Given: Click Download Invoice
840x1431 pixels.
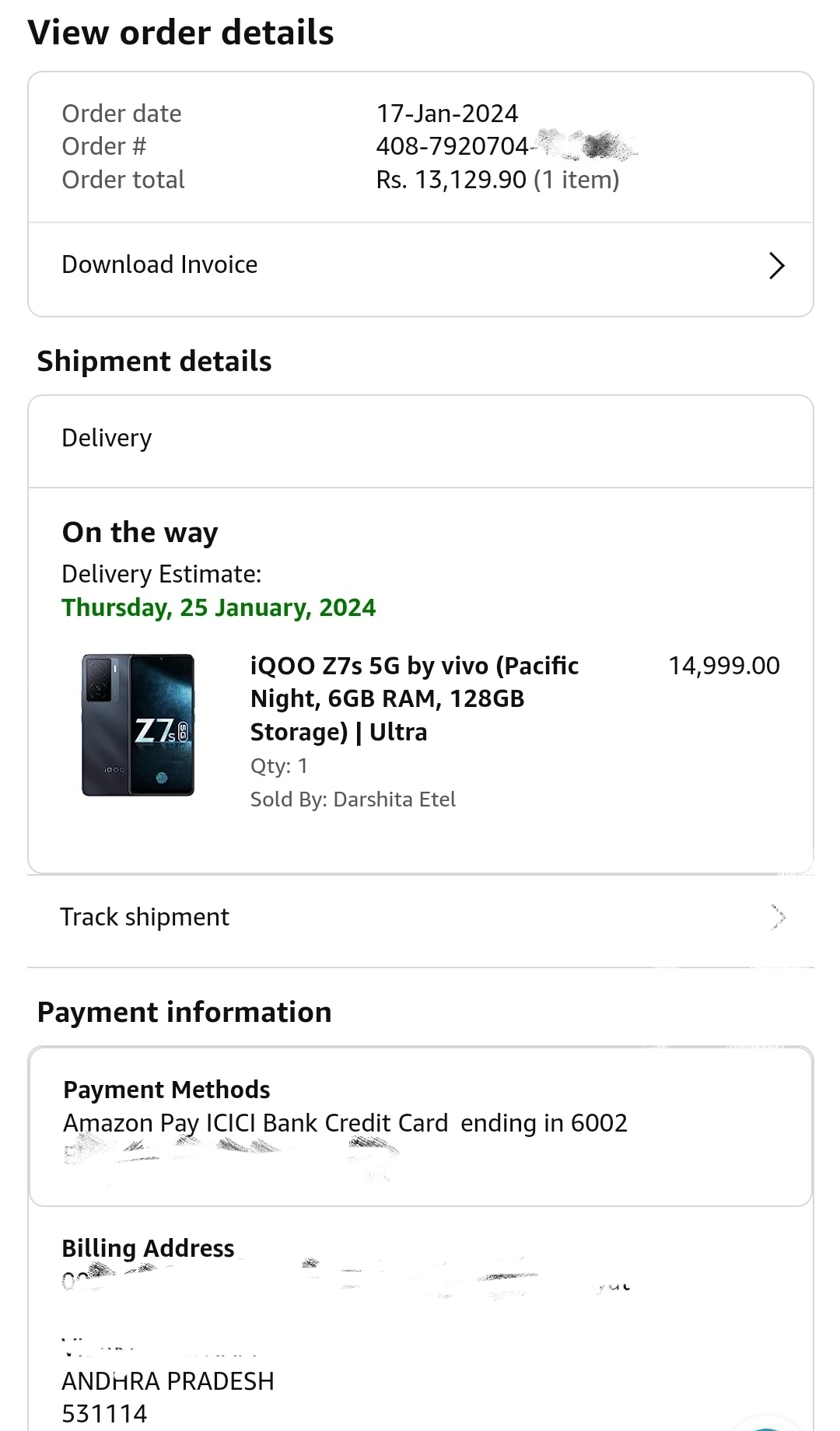Looking at the screenshot, I should pos(159,264).
